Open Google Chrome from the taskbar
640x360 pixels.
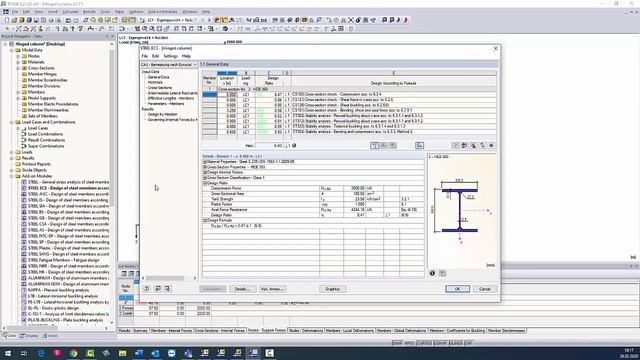[73, 353]
